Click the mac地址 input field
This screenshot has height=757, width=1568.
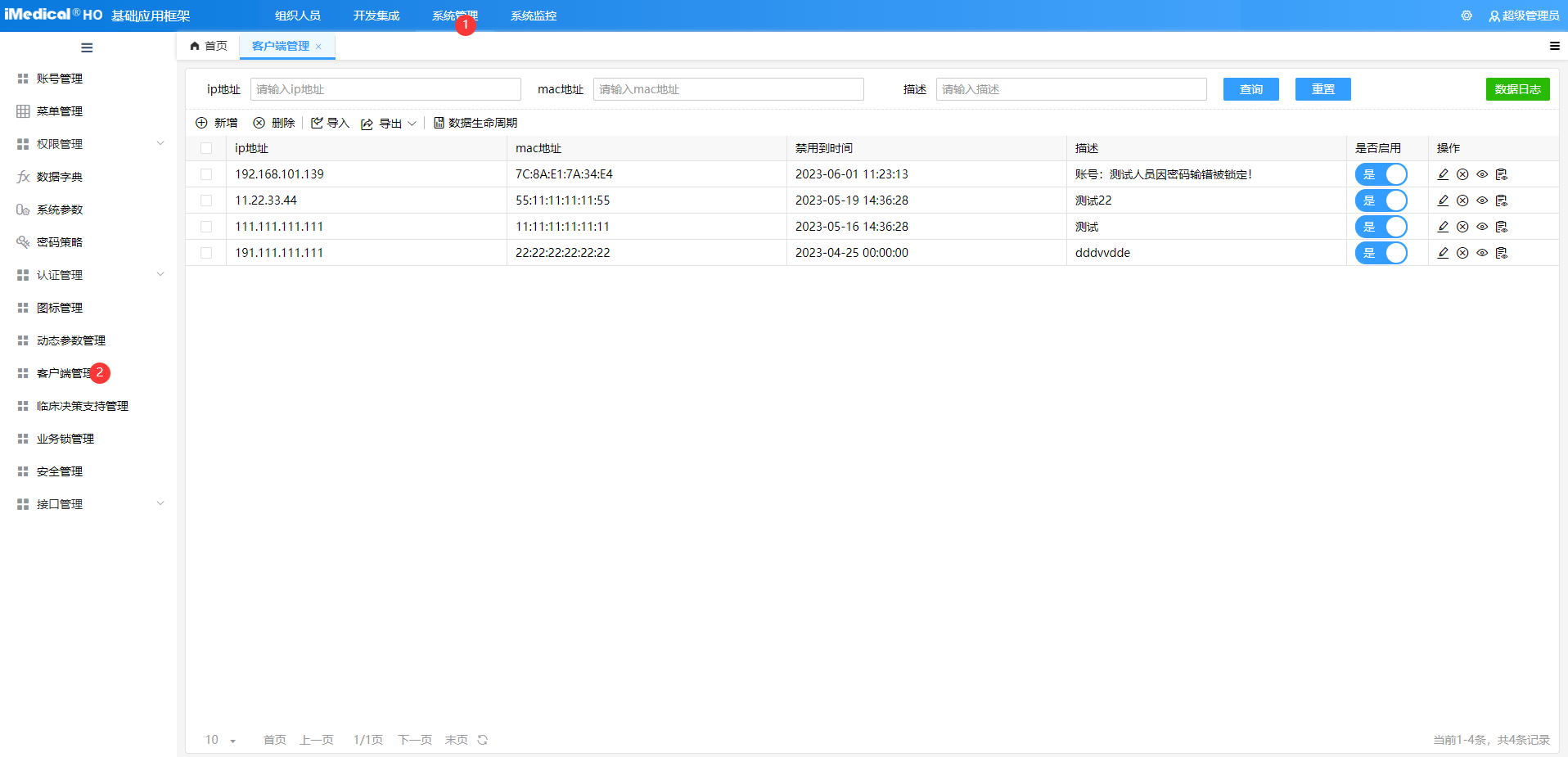pos(728,89)
